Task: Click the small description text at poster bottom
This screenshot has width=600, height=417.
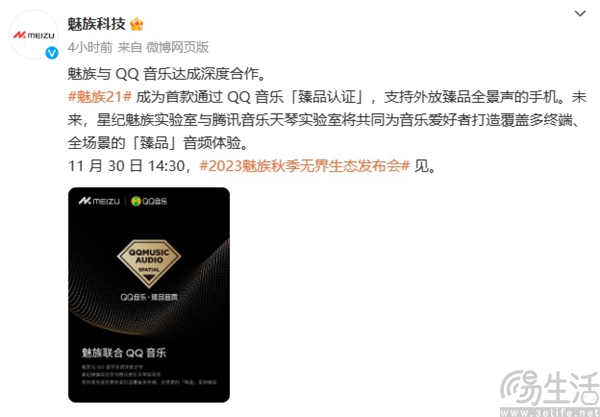Action: (x=149, y=375)
